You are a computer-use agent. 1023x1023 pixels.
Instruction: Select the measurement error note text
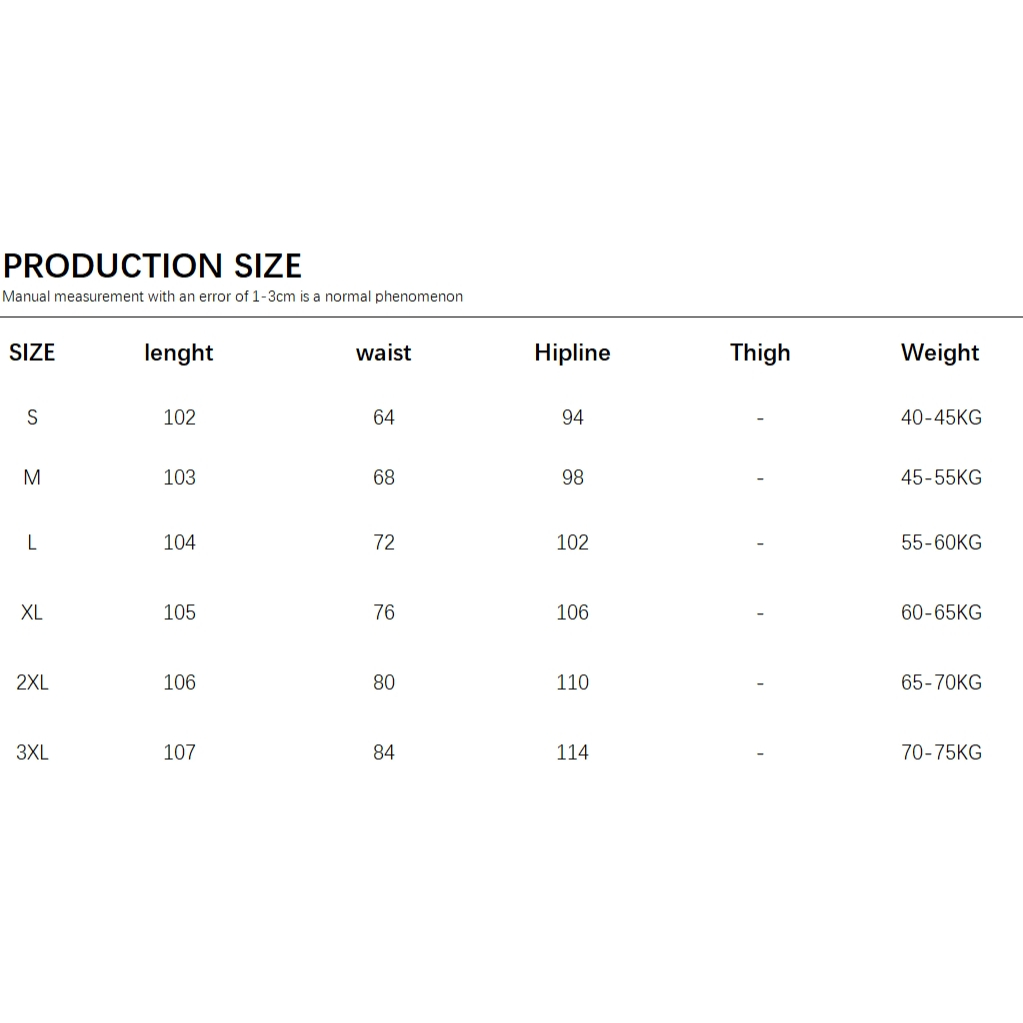(232, 297)
